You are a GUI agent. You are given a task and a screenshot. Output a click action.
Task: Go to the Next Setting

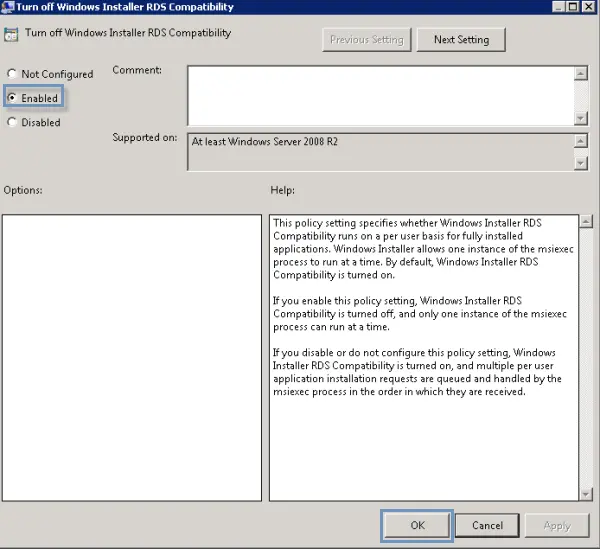pos(461,39)
